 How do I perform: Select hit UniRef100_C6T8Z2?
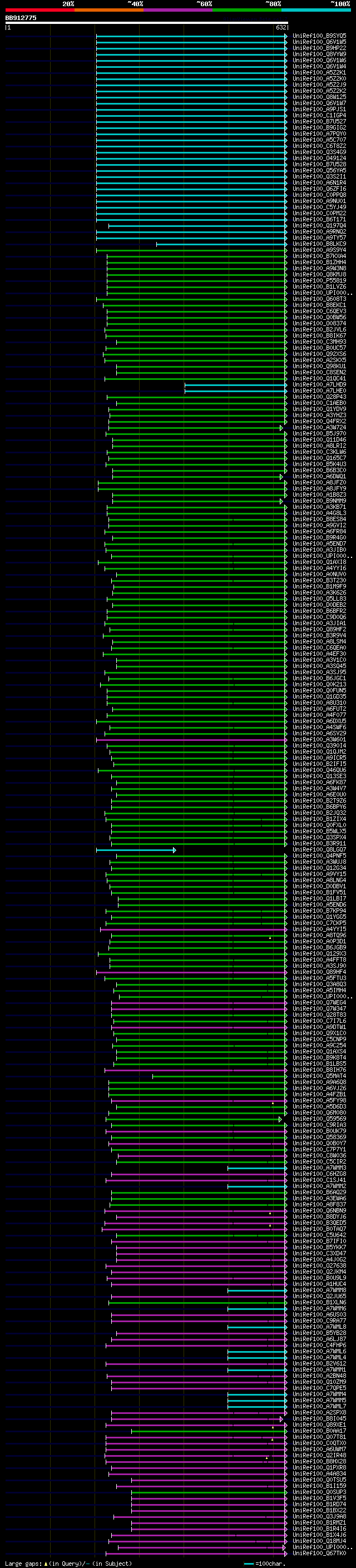319,146
